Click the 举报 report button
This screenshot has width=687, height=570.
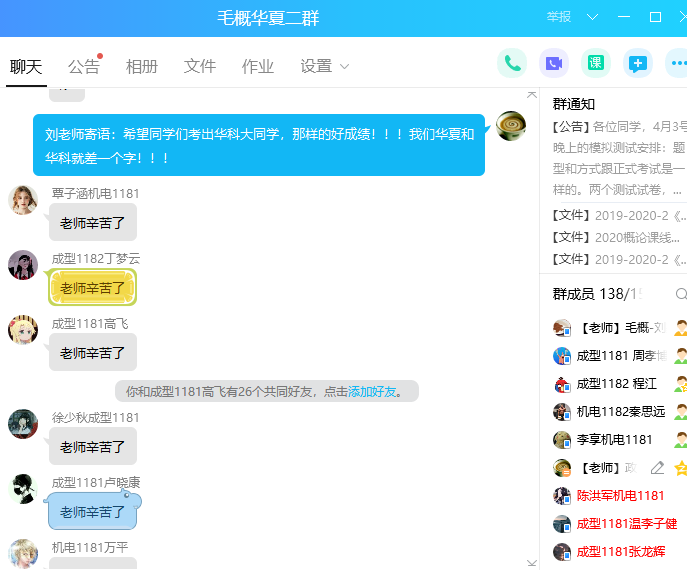click(559, 17)
